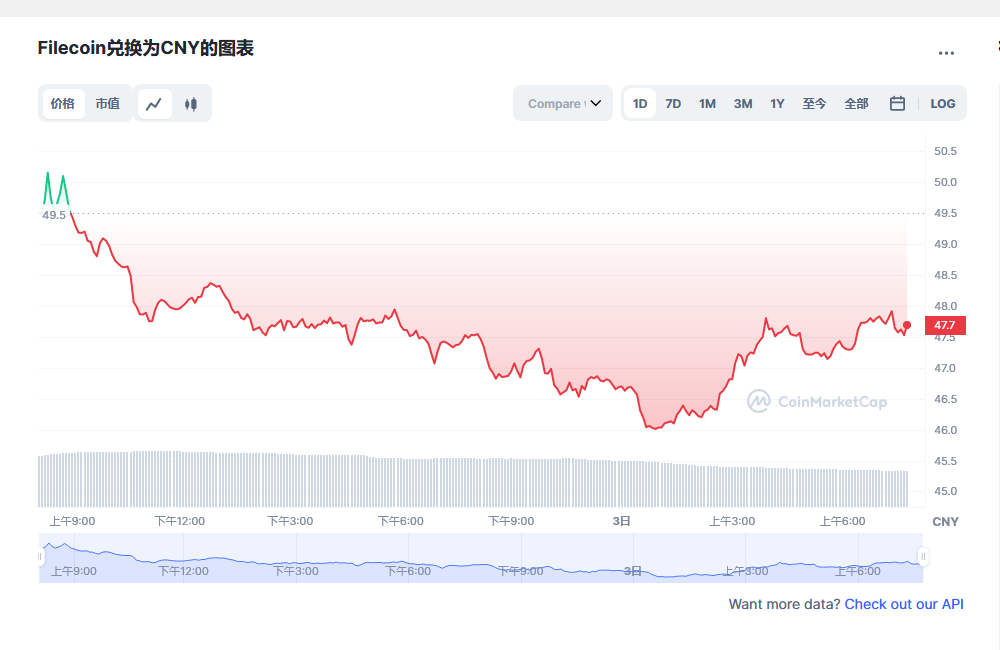Viewport: 1000px width, 650px height.
Task: Click the 46.0 price axis label
Action: (x=945, y=430)
